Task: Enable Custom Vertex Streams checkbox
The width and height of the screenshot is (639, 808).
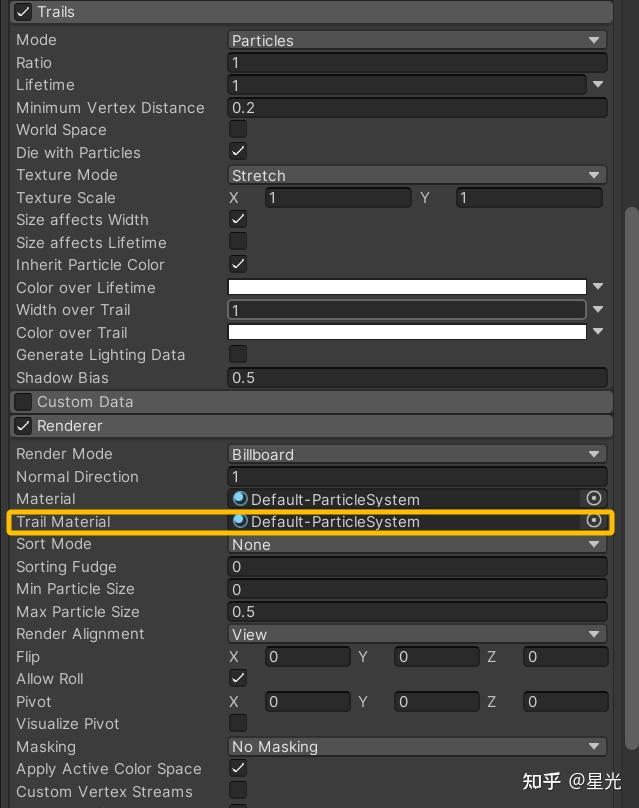Action: point(238,790)
